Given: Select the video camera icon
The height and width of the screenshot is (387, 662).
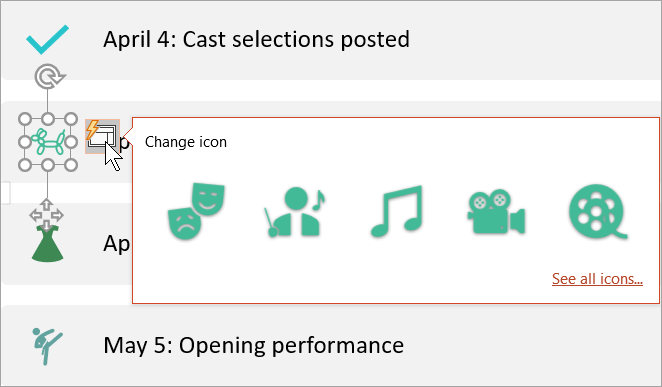Looking at the screenshot, I should 496,211.
